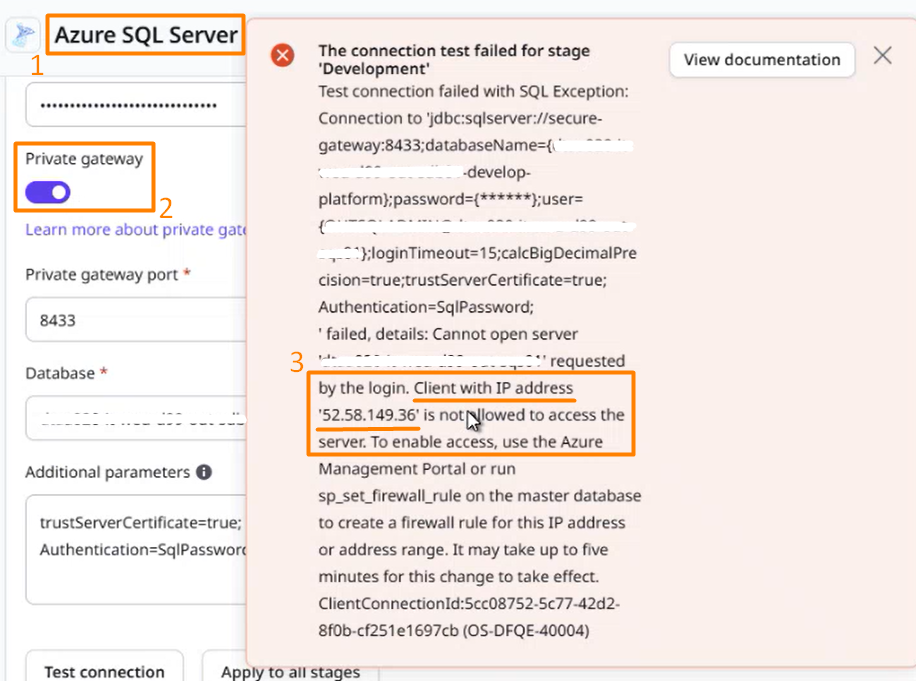Select the Azure SQL Server title text
This screenshot has height=681, width=916.
(x=145, y=34)
